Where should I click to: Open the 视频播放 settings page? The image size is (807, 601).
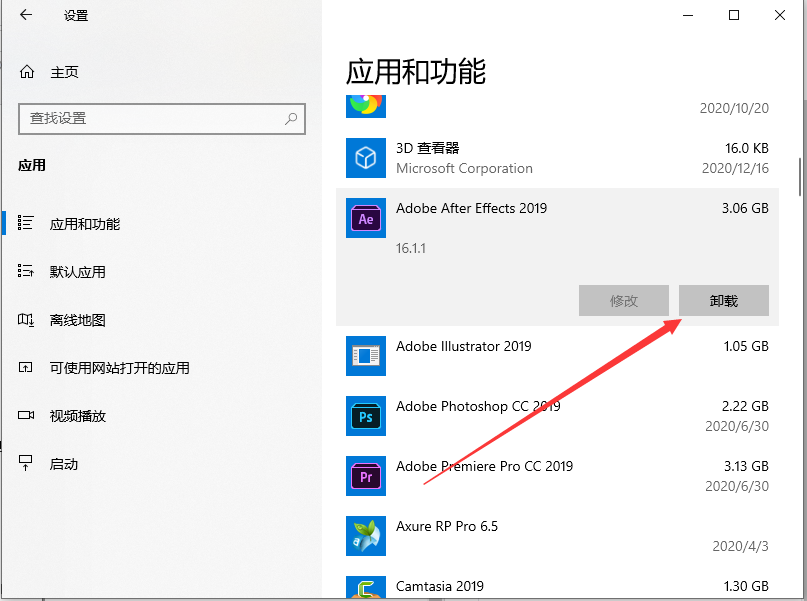point(78,416)
